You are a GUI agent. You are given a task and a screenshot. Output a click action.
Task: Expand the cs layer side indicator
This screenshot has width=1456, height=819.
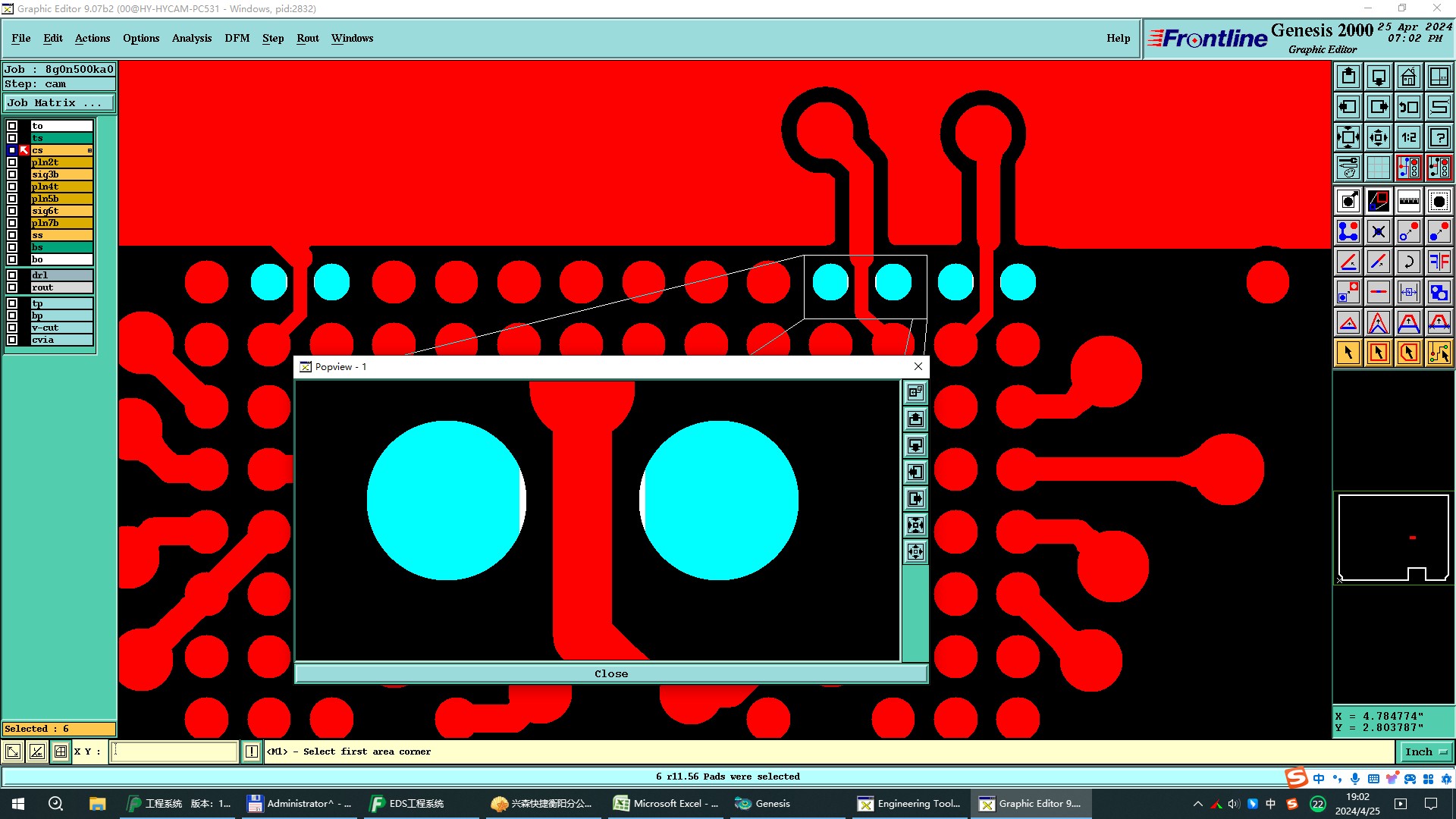coord(89,150)
